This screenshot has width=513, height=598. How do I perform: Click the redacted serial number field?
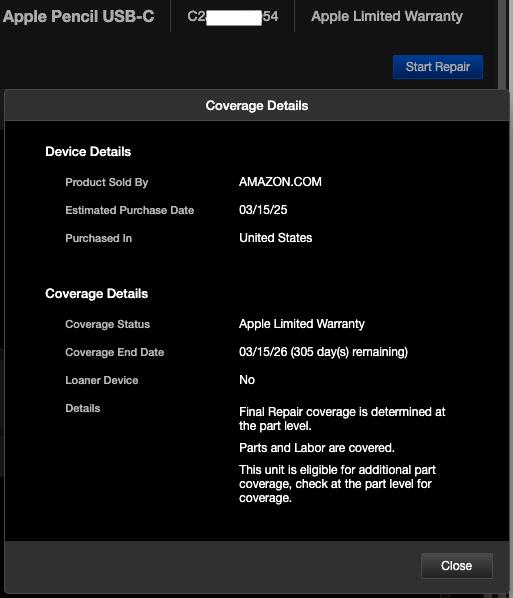(x=233, y=17)
